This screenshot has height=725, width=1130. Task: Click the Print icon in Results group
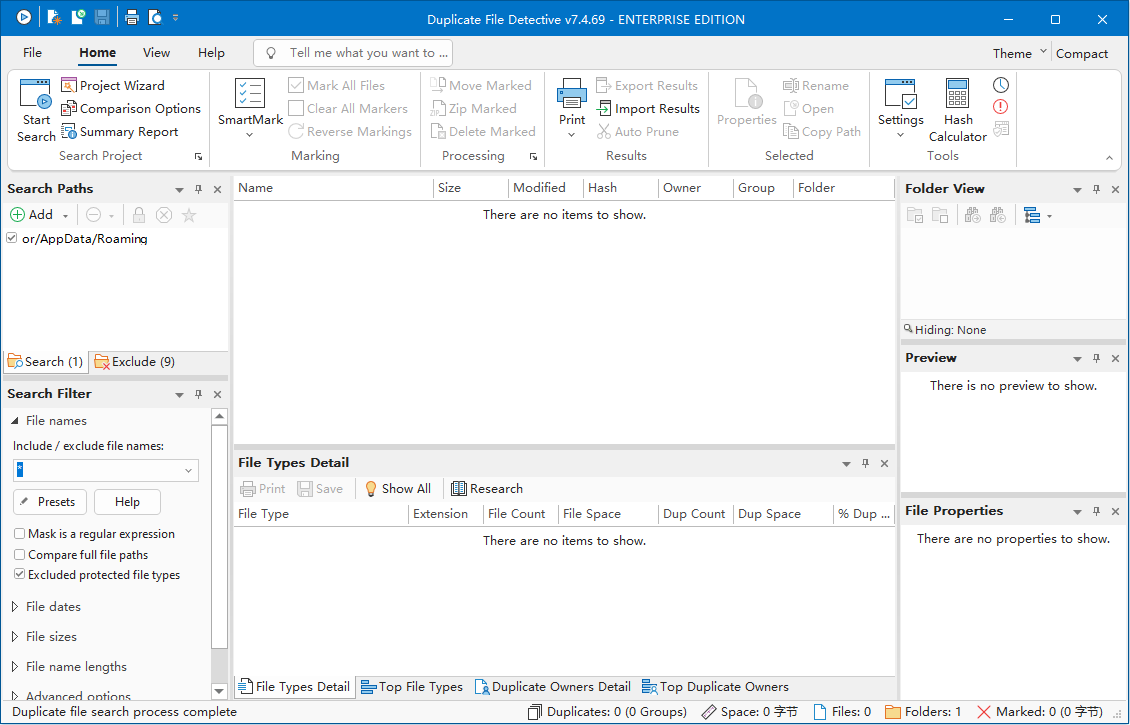click(x=572, y=95)
